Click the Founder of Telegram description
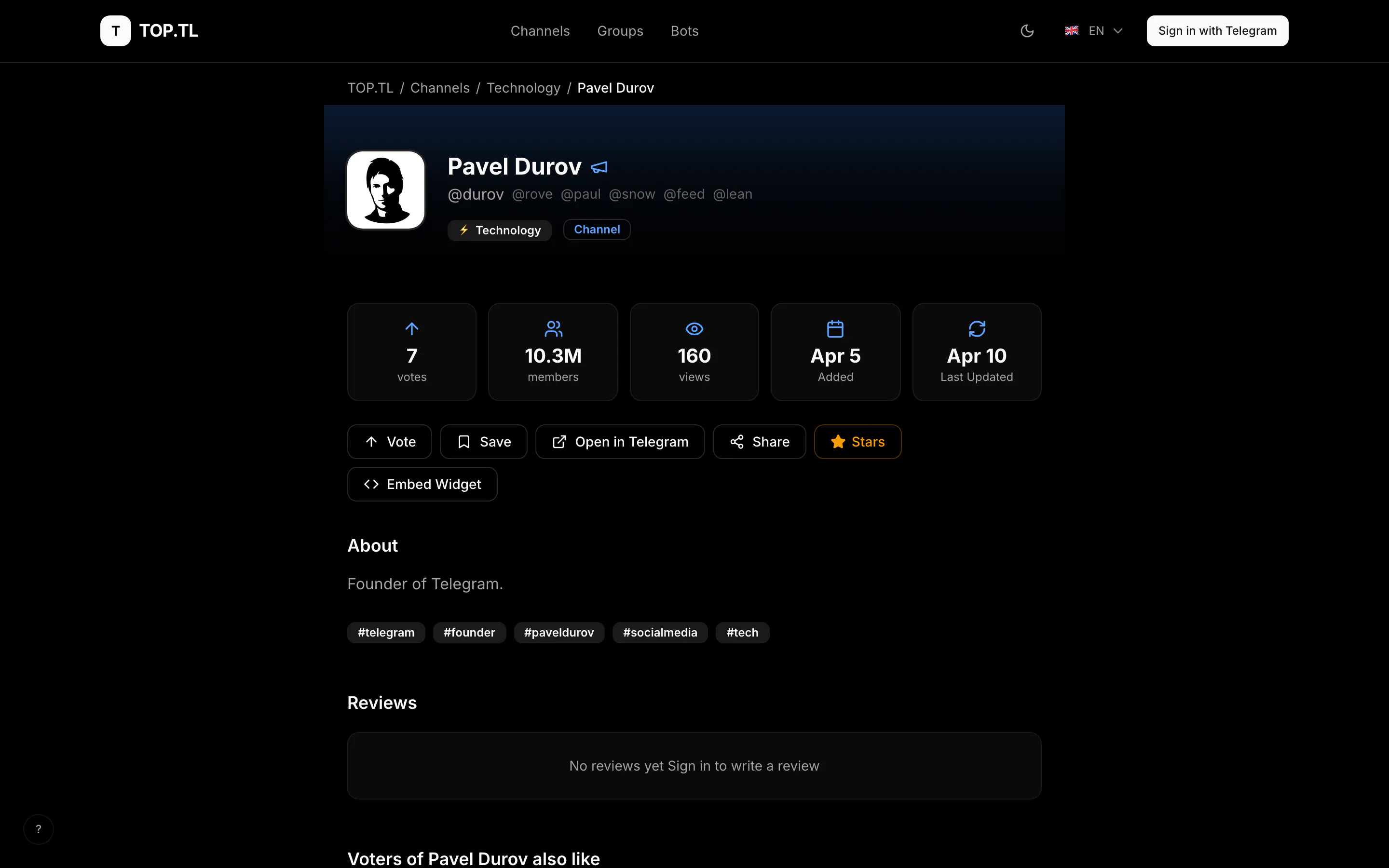Viewport: 1389px width, 868px height. tap(425, 584)
